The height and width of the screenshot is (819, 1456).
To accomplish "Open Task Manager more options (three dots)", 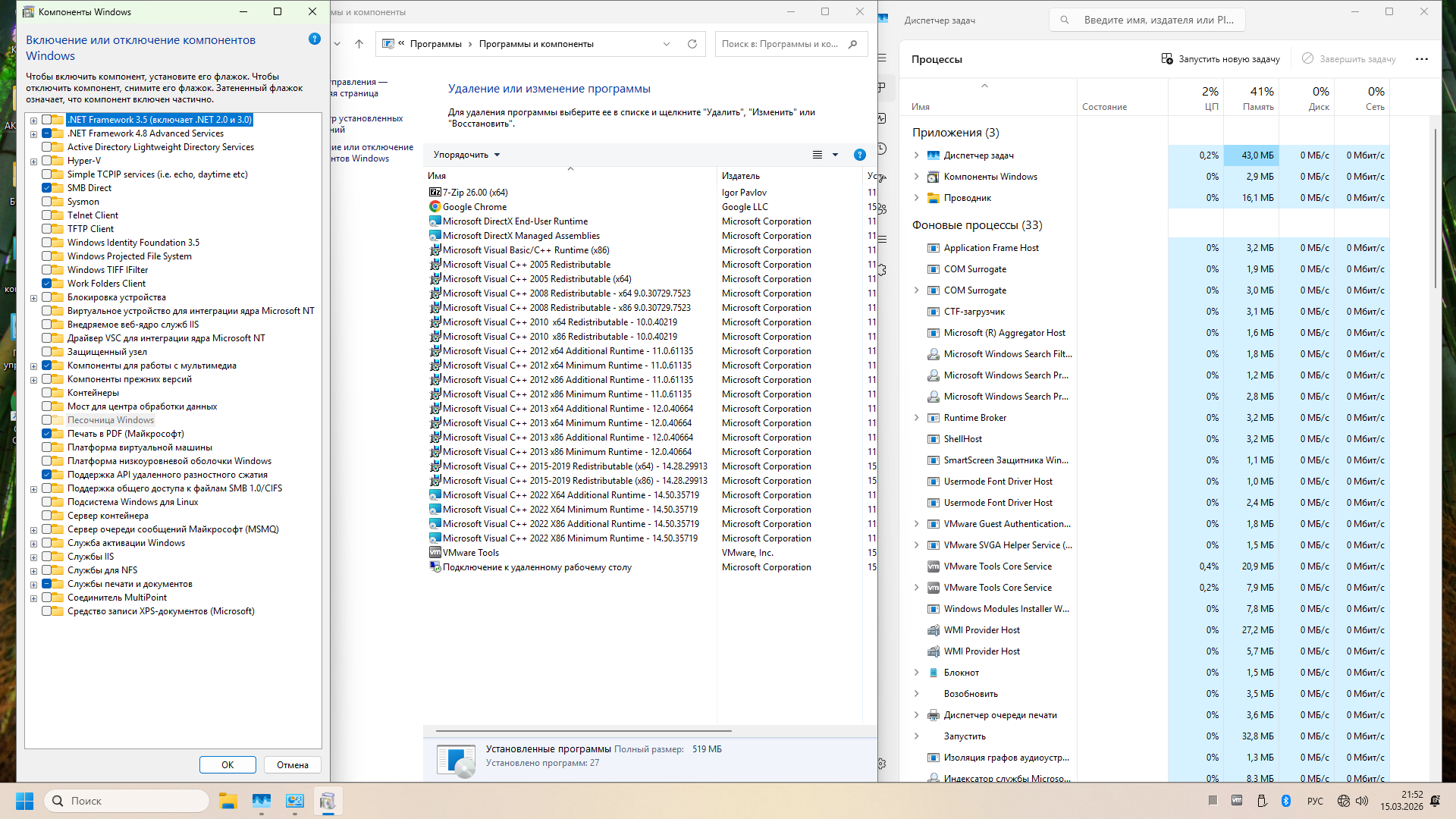I will coord(1421,59).
